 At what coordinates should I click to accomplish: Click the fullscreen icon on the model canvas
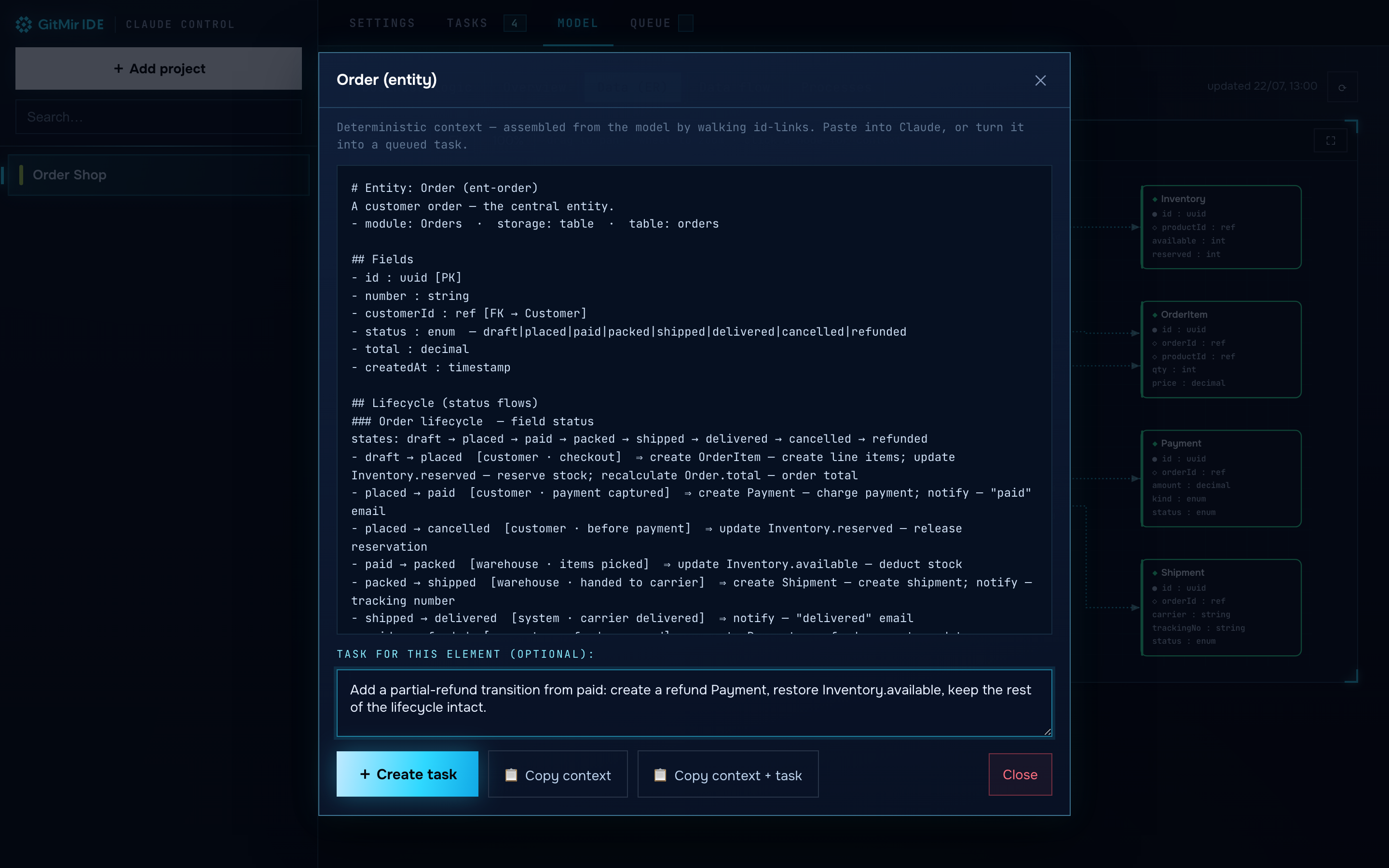pyautogui.click(x=1331, y=141)
